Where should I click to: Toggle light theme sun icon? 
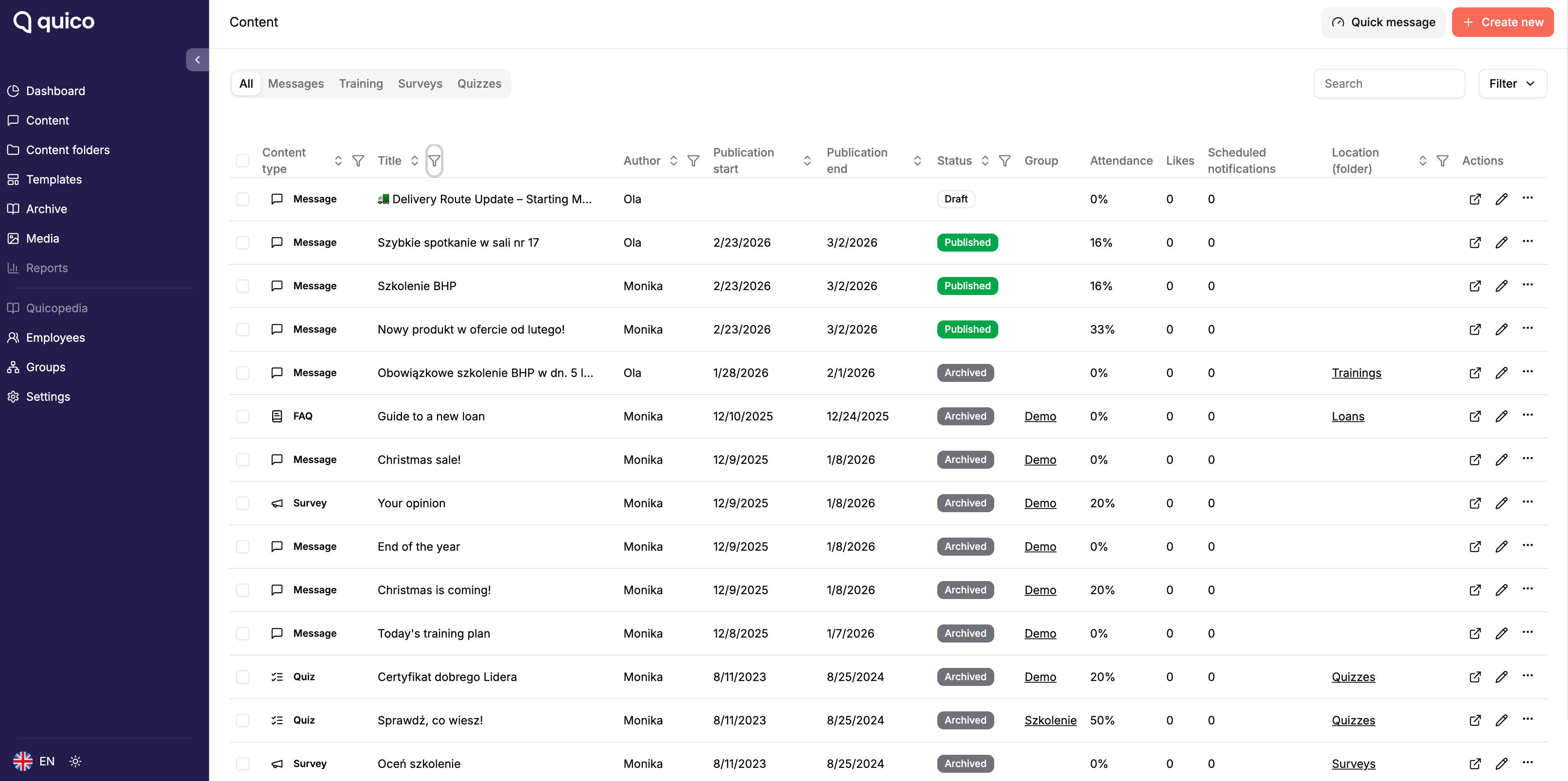pyautogui.click(x=75, y=761)
